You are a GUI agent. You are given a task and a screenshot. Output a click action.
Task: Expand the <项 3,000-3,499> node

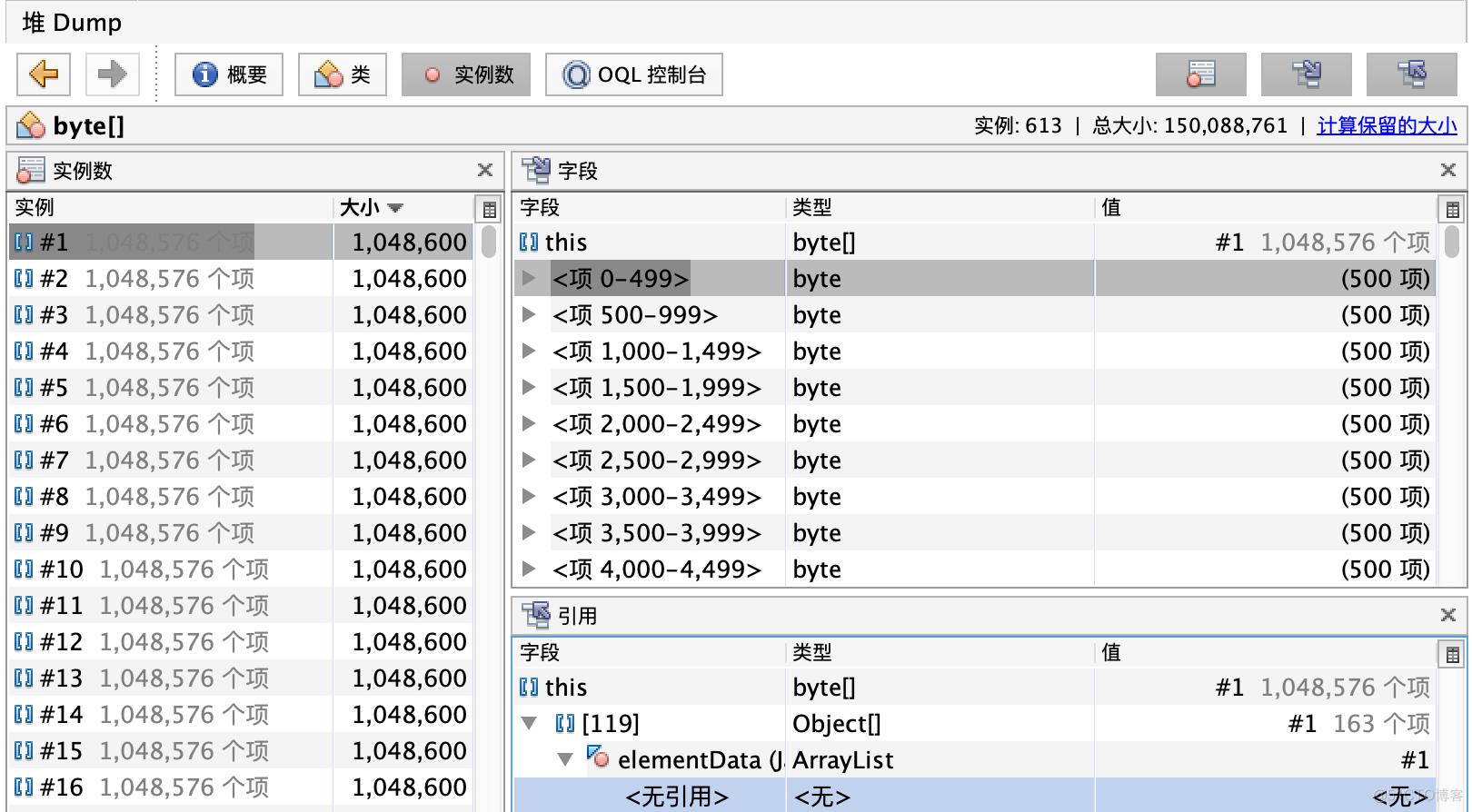click(x=529, y=497)
